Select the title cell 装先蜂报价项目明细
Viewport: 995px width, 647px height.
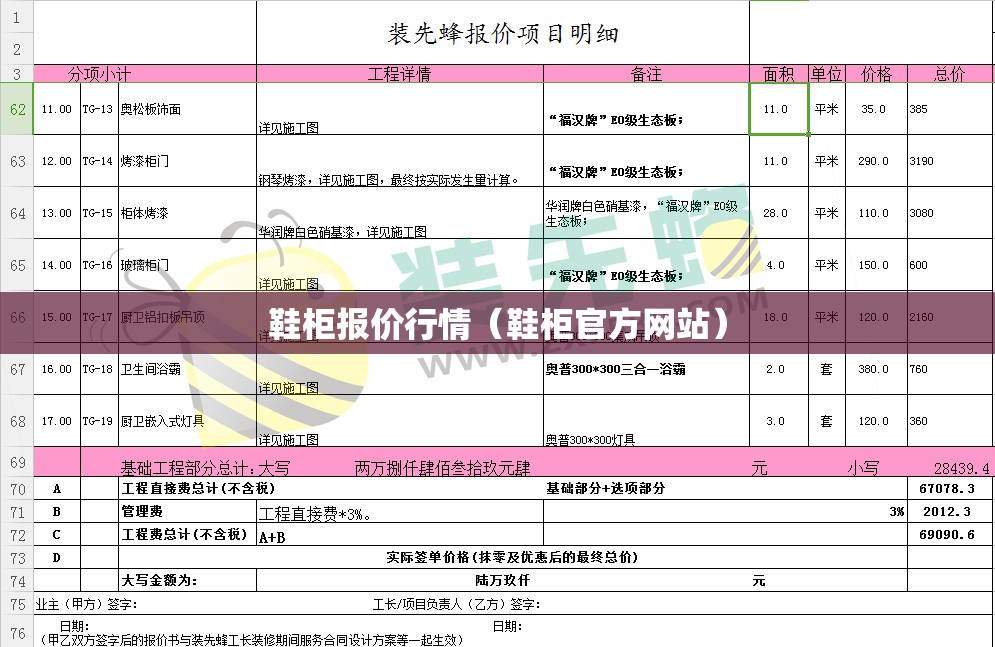pyautogui.click(x=503, y=32)
